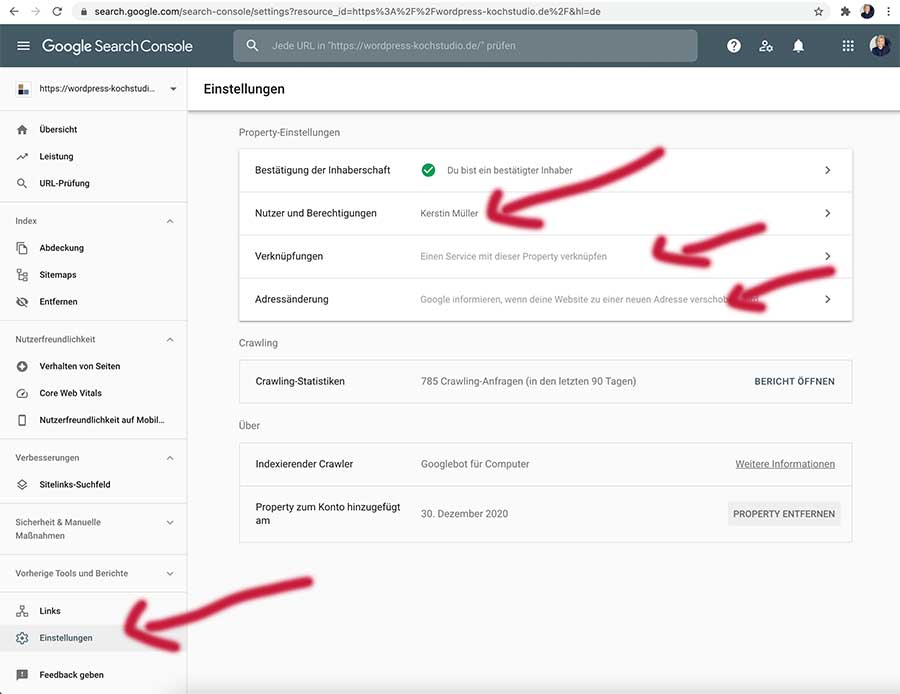Expand the Vorherige Tools und Berichte section
The width and height of the screenshot is (900, 694).
tap(169, 573)
